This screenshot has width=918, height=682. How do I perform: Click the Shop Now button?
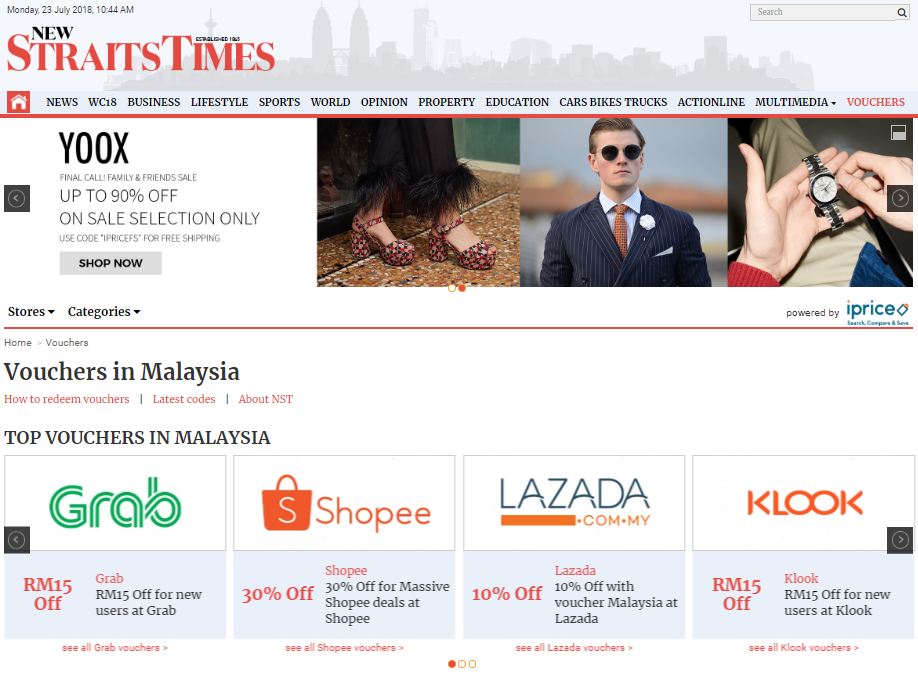[x=111, y=263]
